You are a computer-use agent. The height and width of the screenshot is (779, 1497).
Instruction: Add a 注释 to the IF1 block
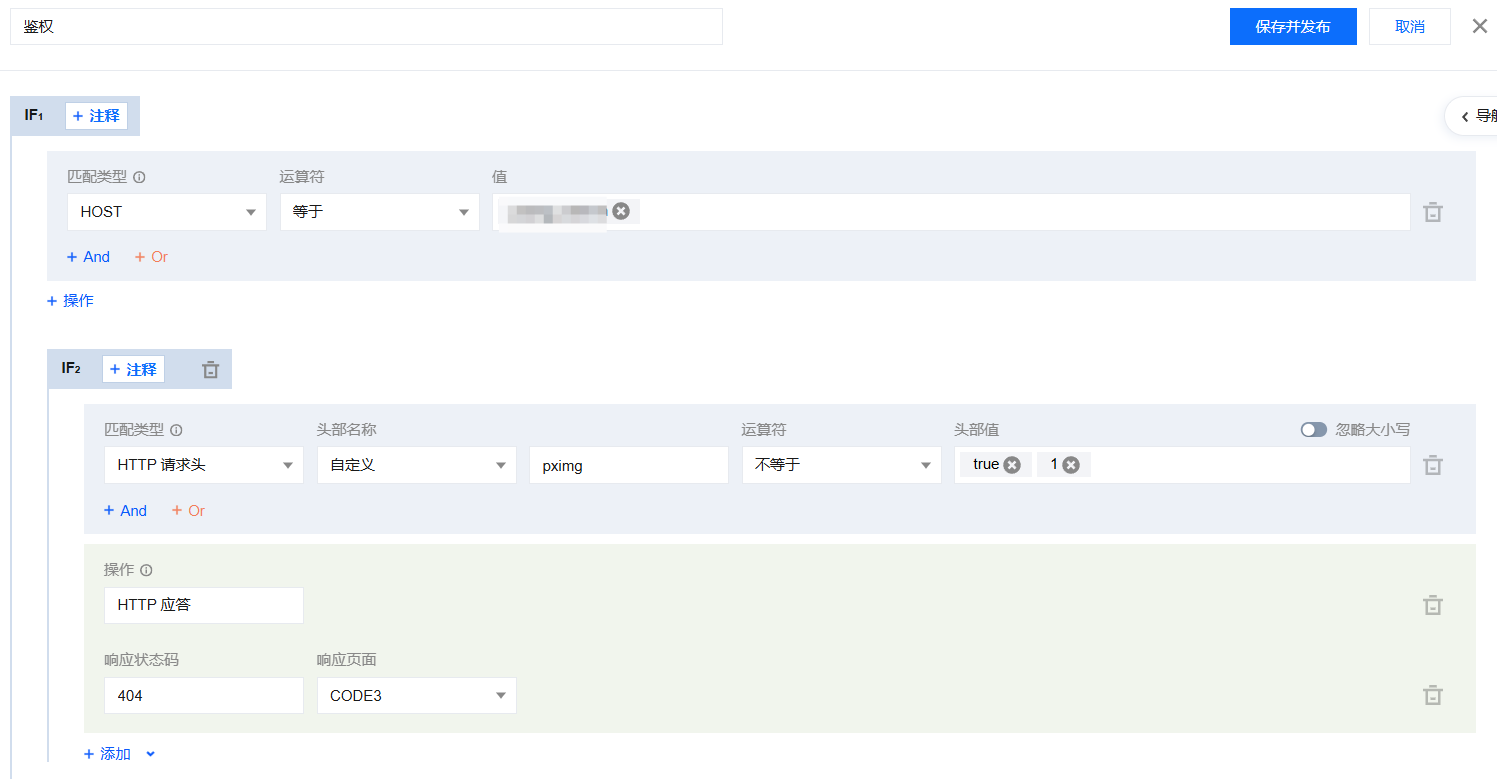click(96, 116)
